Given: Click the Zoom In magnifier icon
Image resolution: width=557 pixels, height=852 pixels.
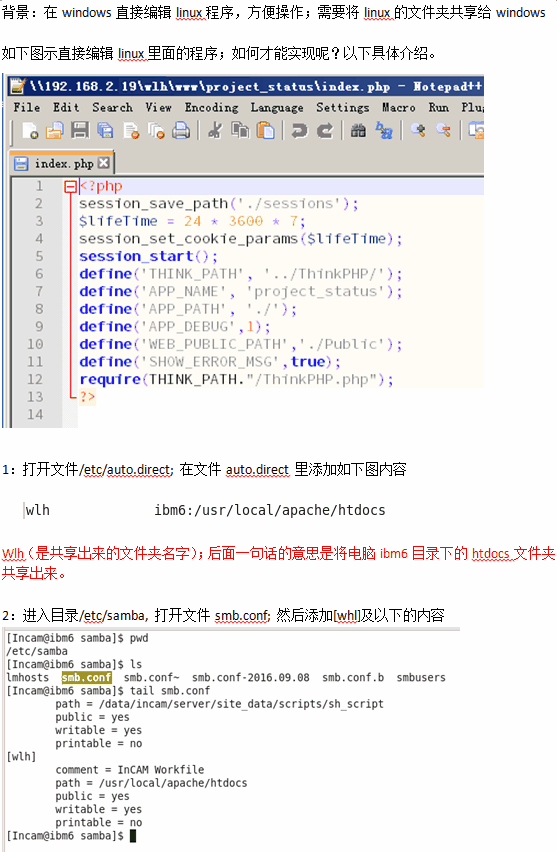Looking at the screenshot, I should point(417,130).
